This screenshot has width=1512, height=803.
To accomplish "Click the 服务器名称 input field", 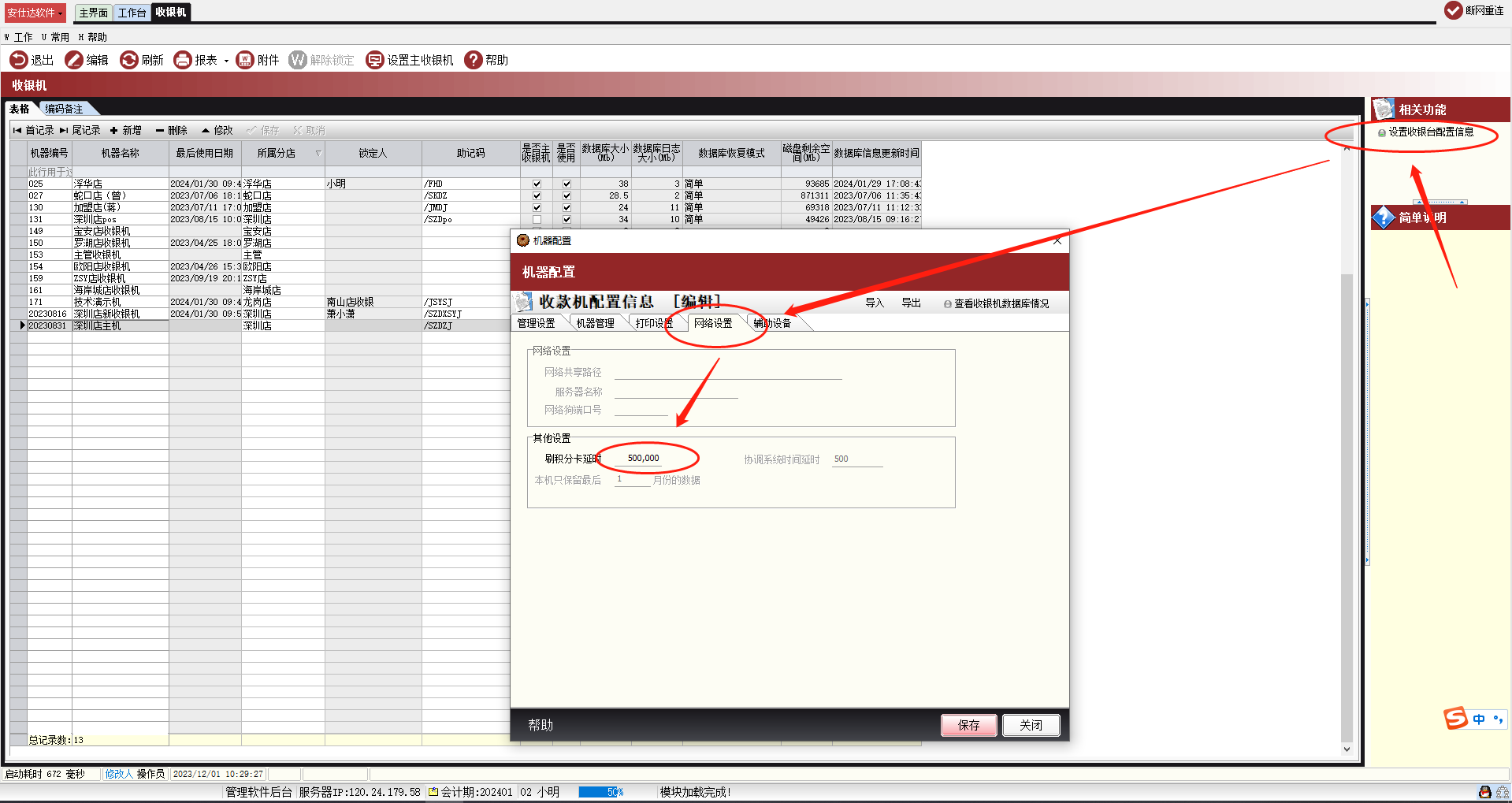I will [x=676, y=392].
